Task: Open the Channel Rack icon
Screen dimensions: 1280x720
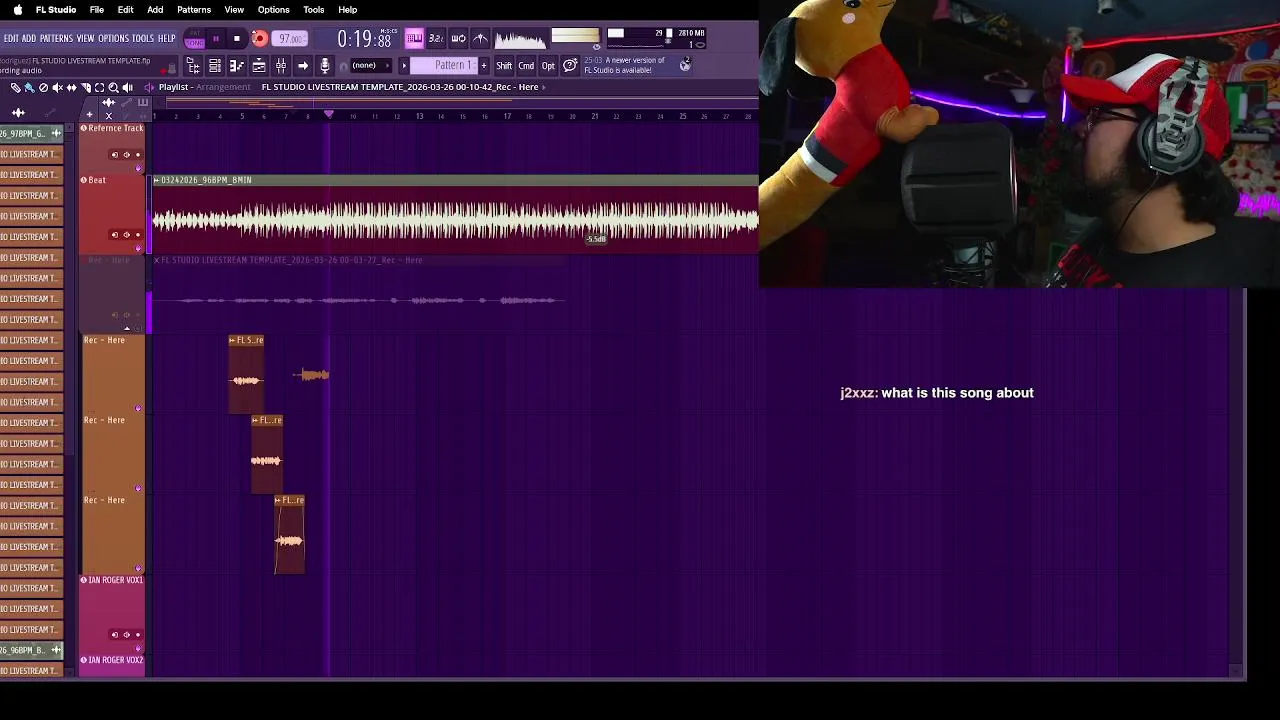Action: click(215, 65)
